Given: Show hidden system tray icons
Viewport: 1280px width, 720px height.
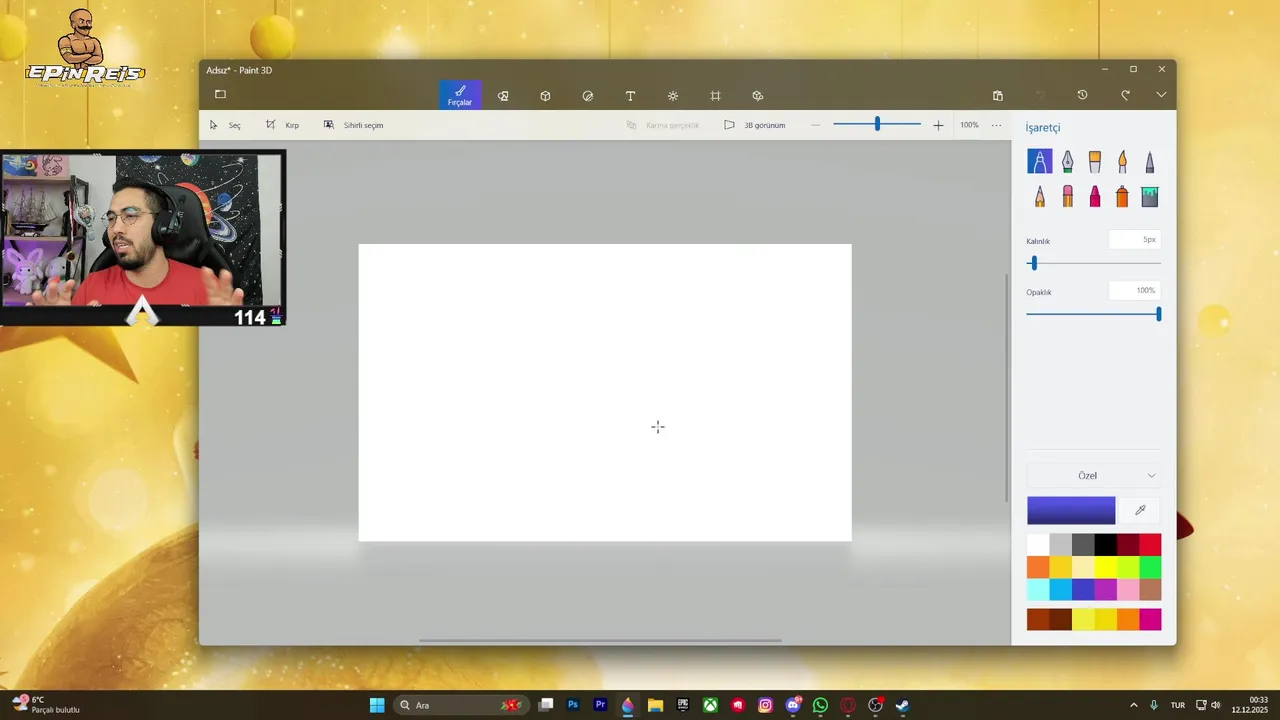Looking at the screenshot, I should click(1133, 705).
